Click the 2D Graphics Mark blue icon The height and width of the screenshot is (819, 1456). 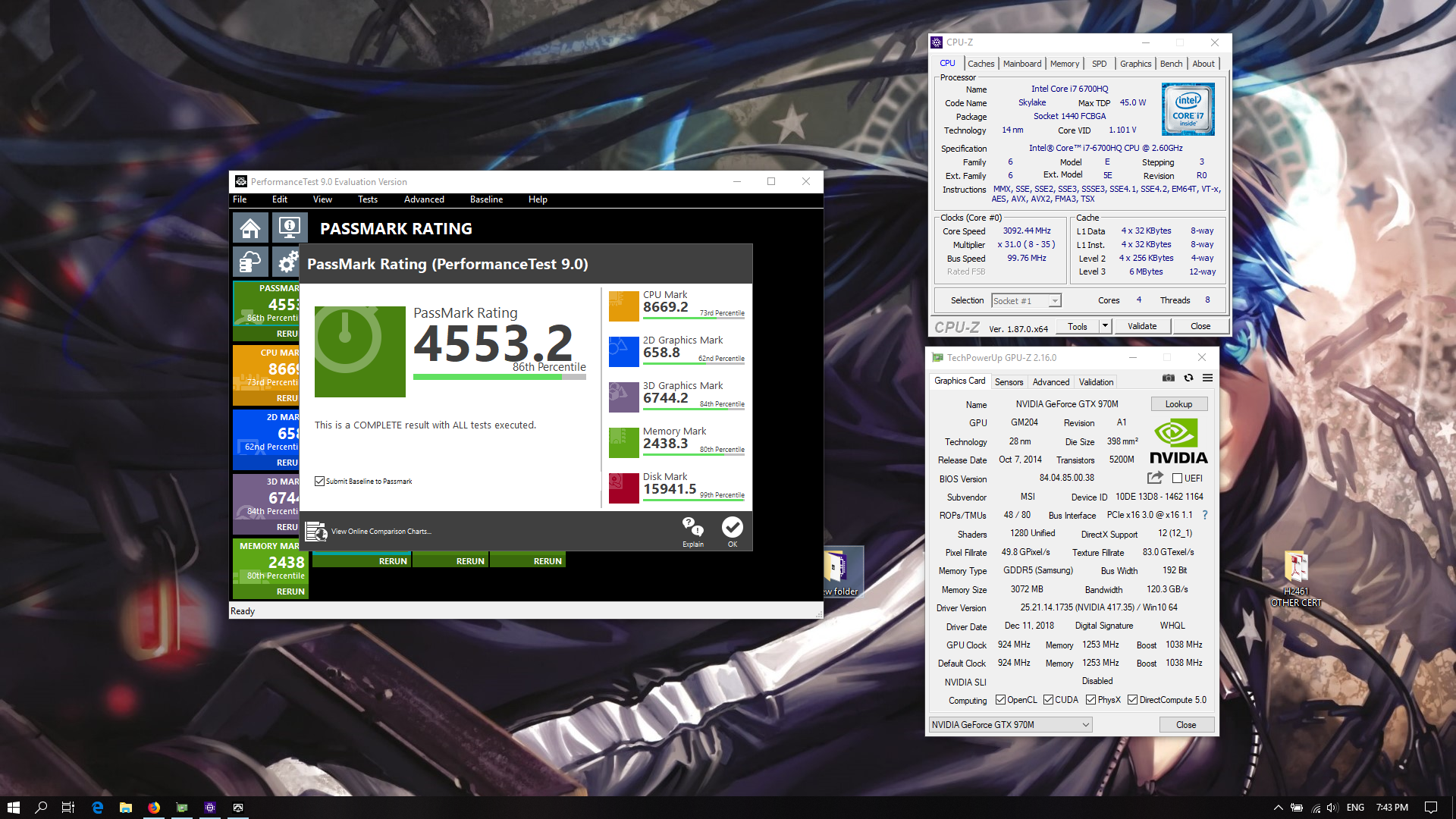tap(623, 352)
